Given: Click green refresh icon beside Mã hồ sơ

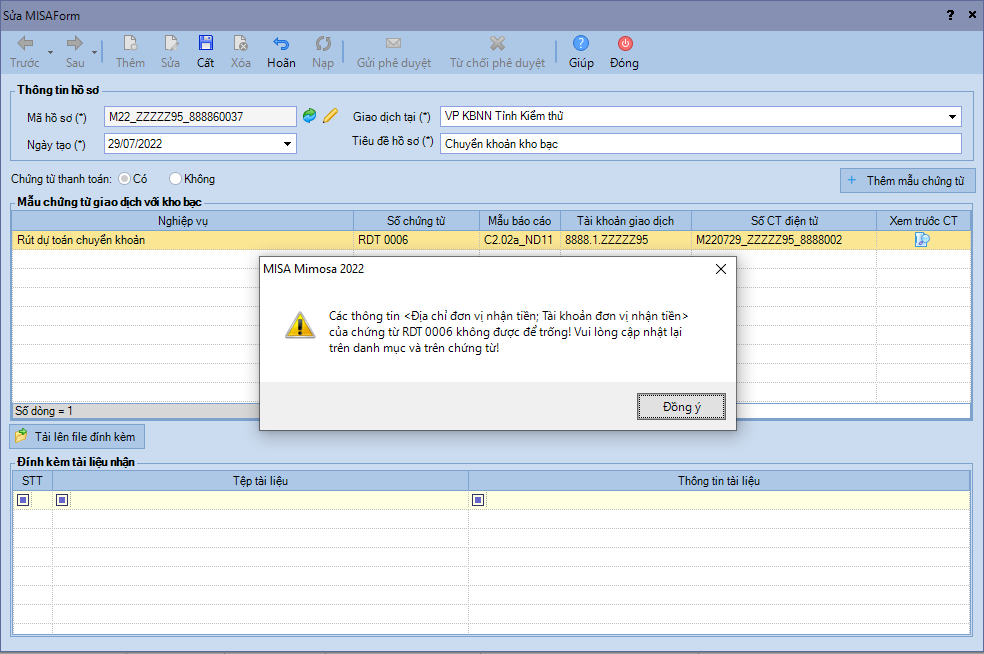Looking at the screenshot, I should 310,116.
